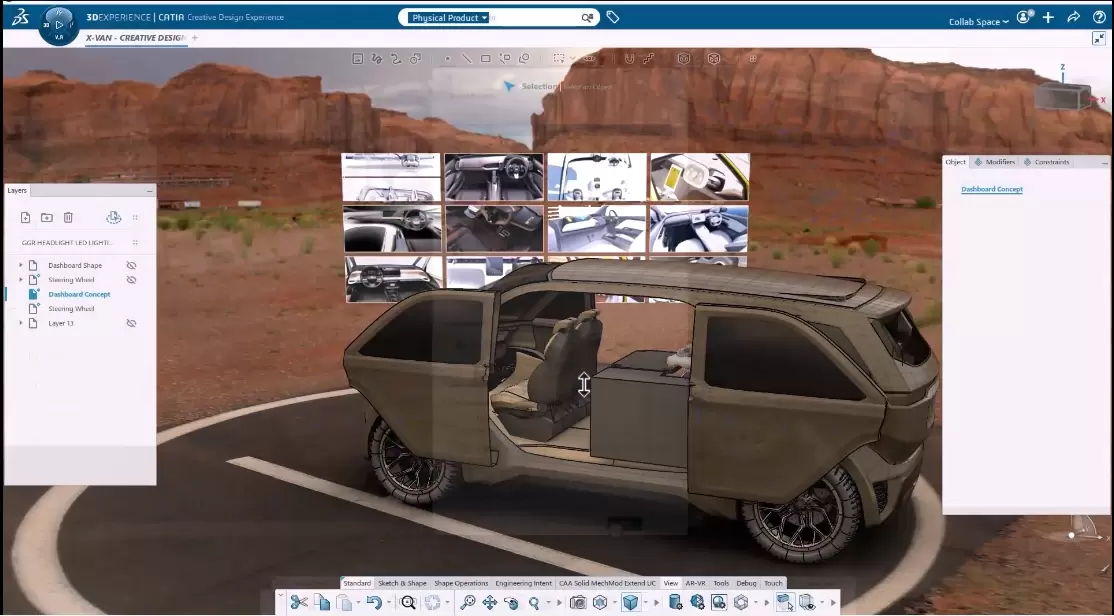Add a new layer in Layers panel

tap(26, 217)
